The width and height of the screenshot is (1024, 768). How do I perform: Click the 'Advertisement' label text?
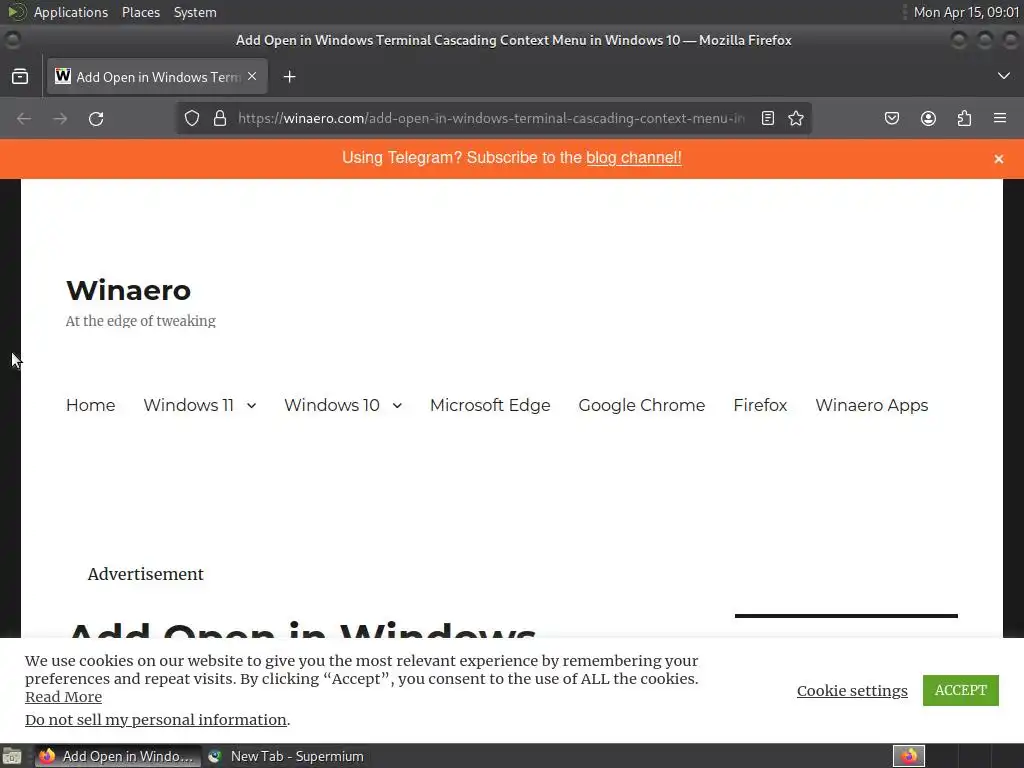[146, 574]
